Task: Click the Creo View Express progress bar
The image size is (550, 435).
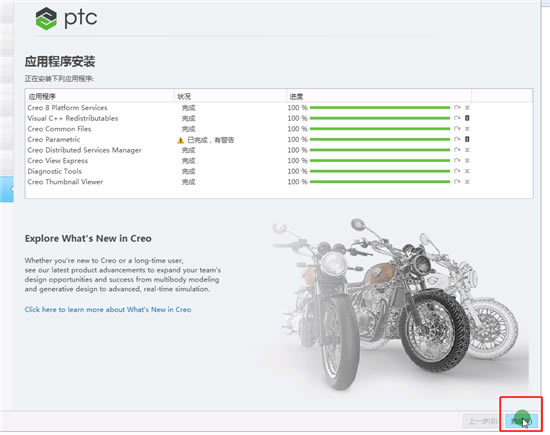Action: (x=380, y=160)
